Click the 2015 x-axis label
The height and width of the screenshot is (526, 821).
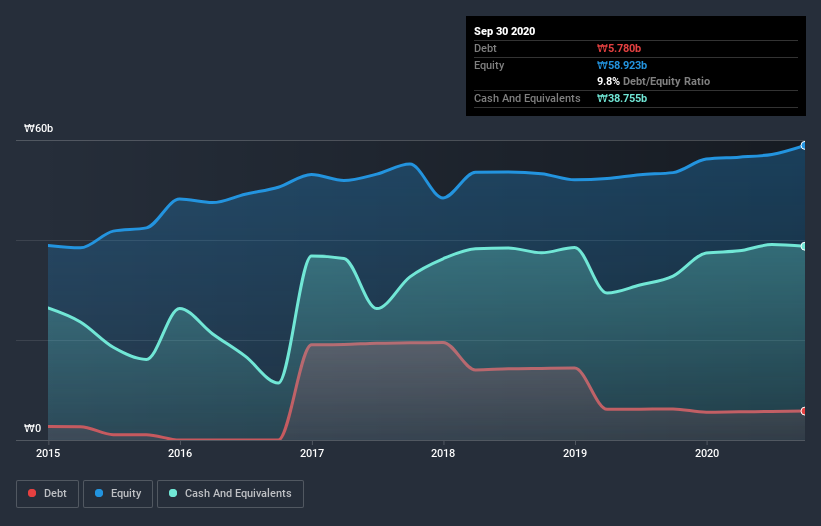pos(48,453)
